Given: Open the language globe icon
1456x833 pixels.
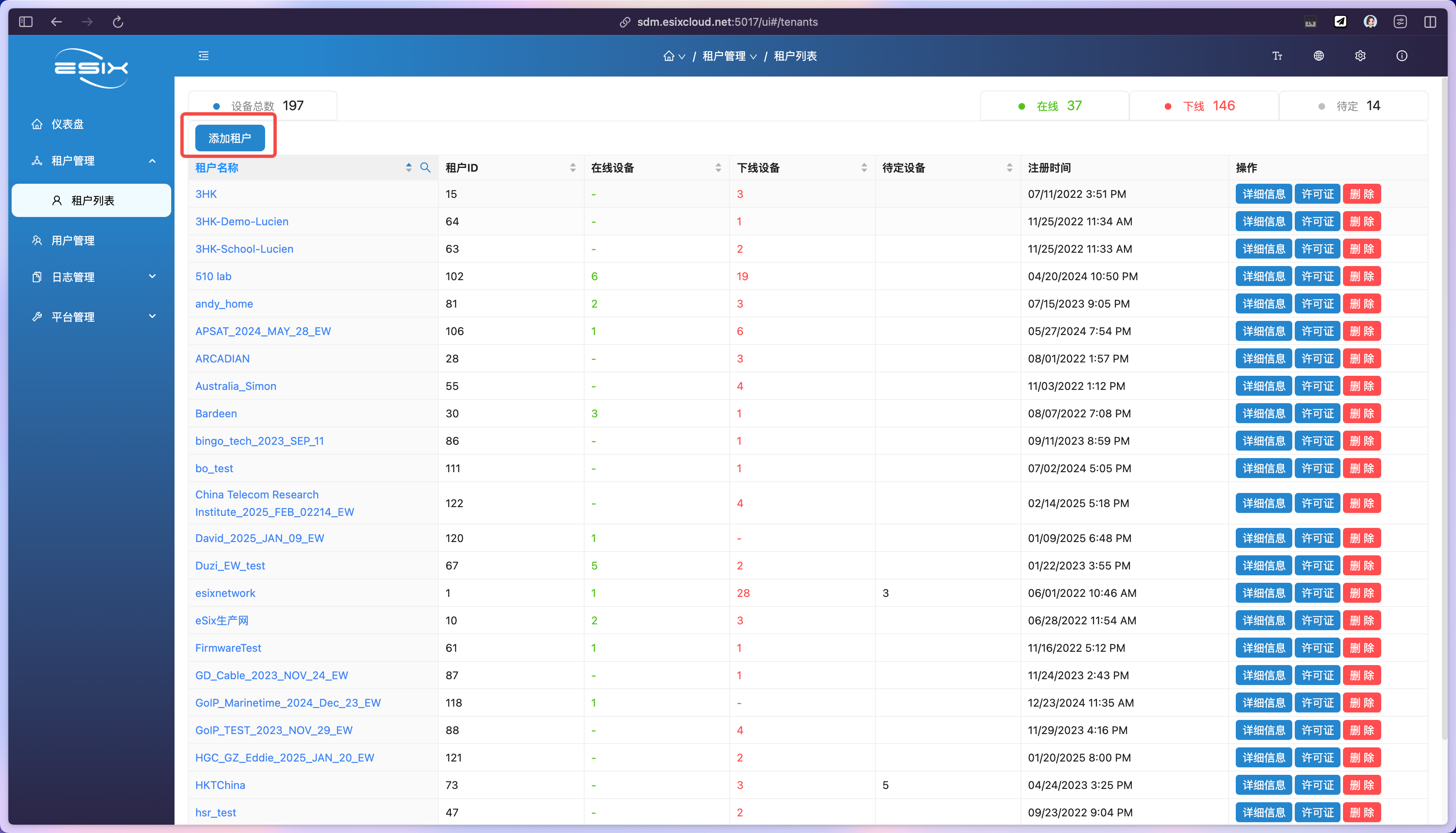Looking at the screenshot, I should (x=1318, y=56).
